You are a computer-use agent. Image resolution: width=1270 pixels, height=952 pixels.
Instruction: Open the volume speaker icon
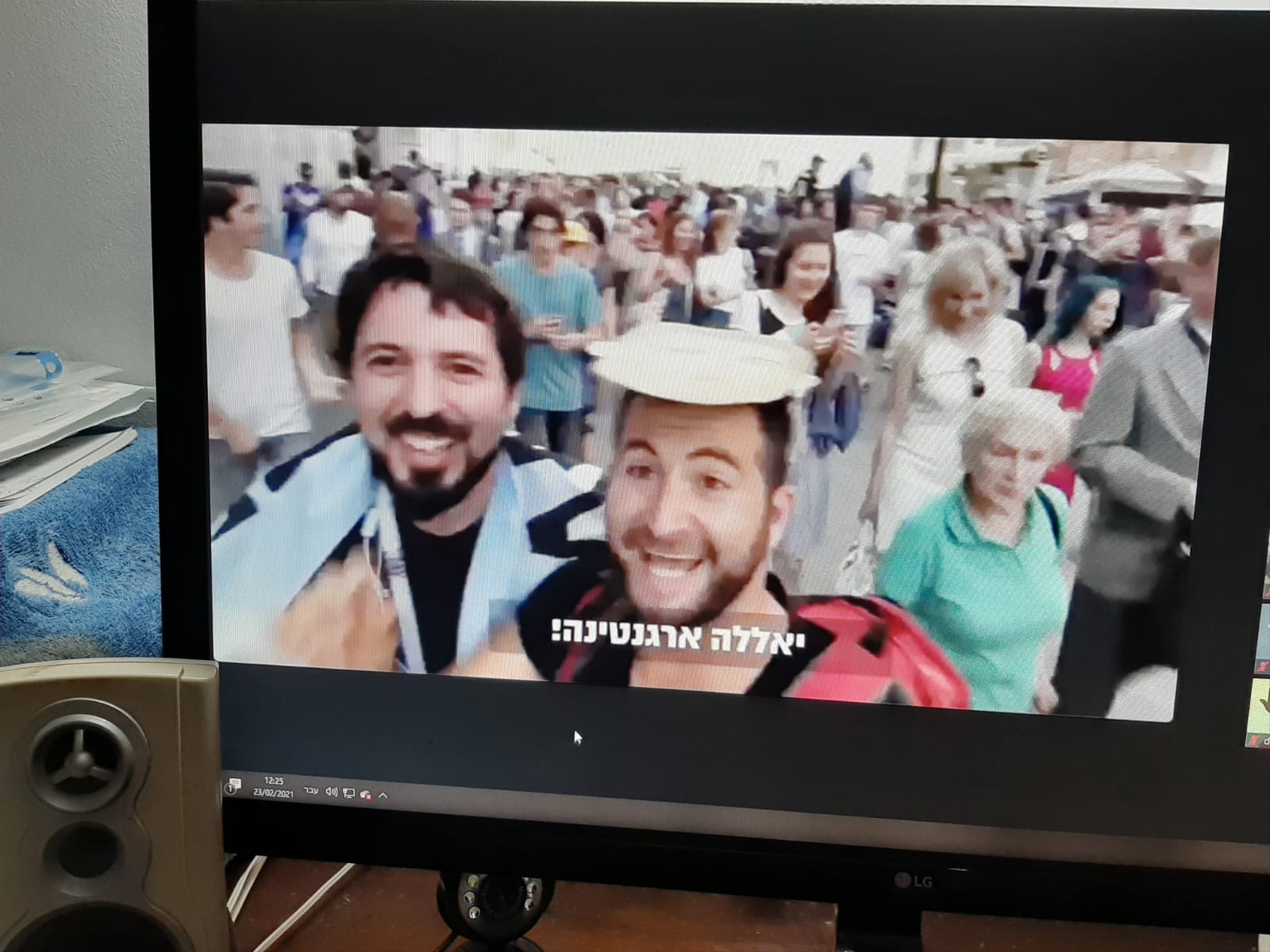click(x=330, y=793)
